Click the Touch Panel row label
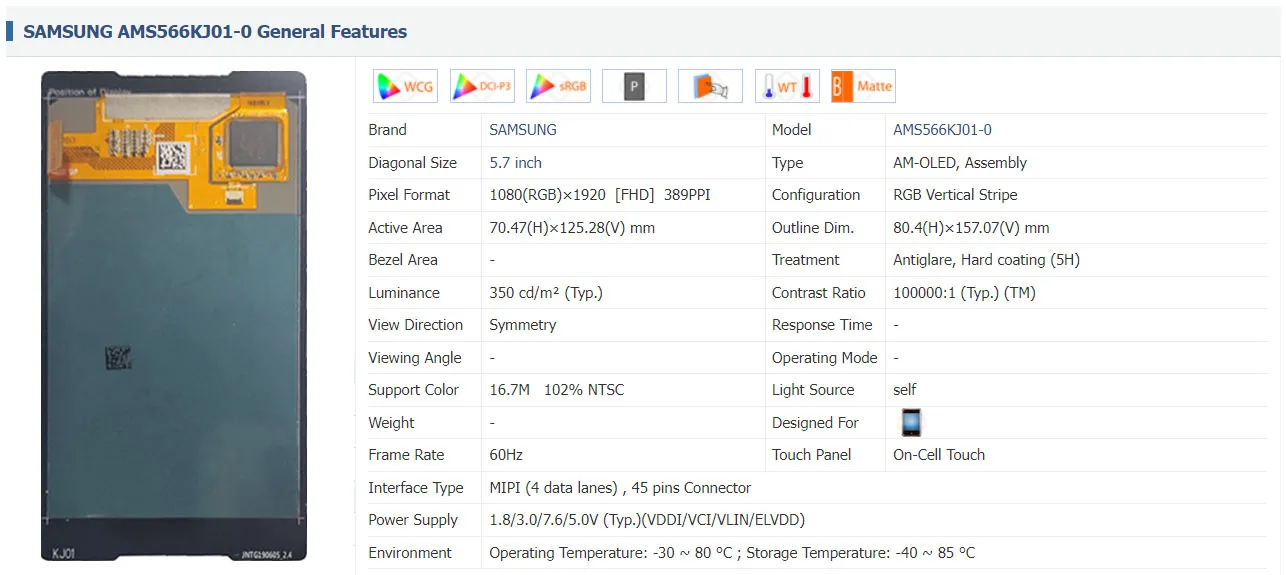 tap(812, 455)
